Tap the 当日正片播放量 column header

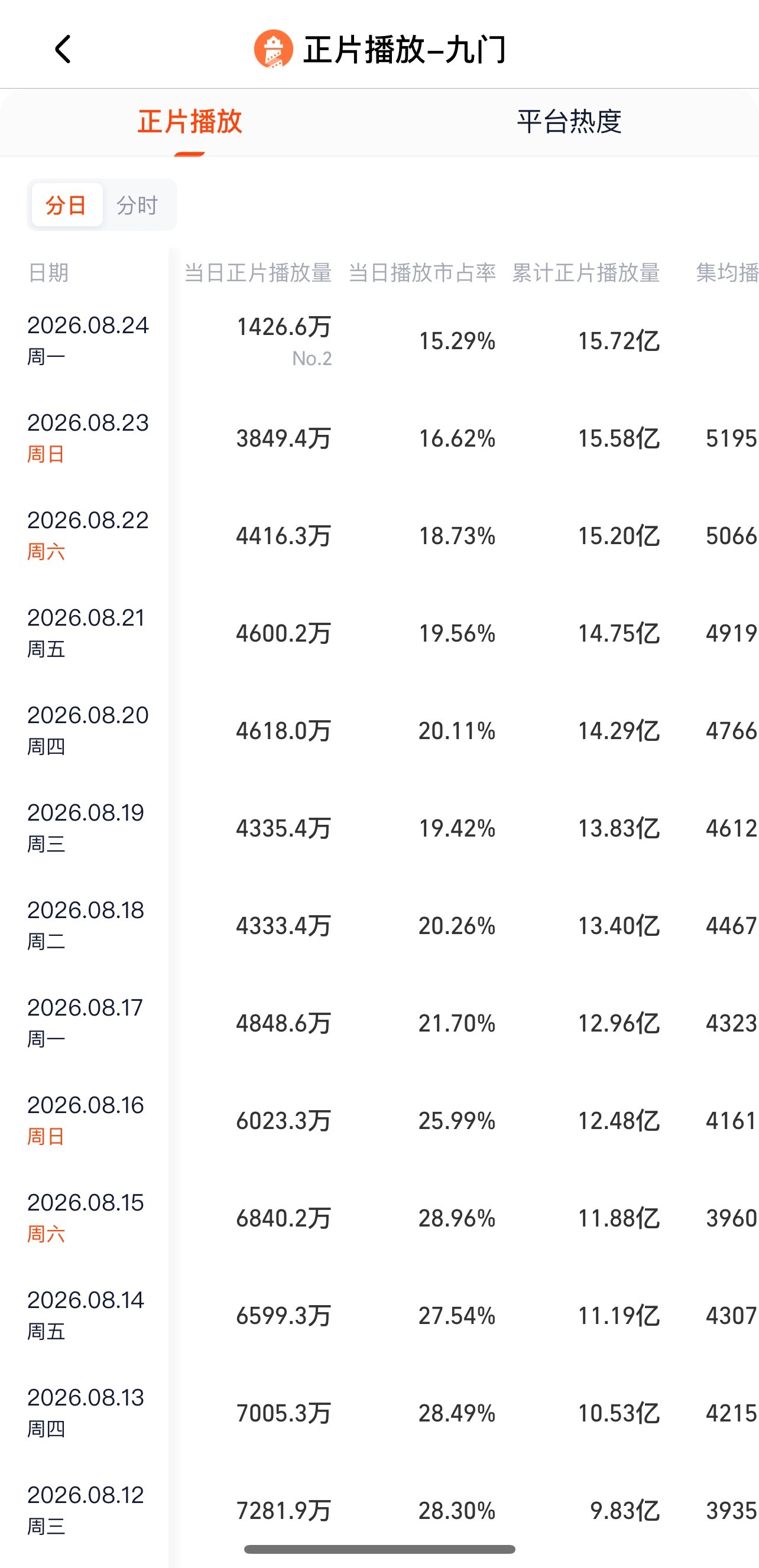click(x=258, y=273)
